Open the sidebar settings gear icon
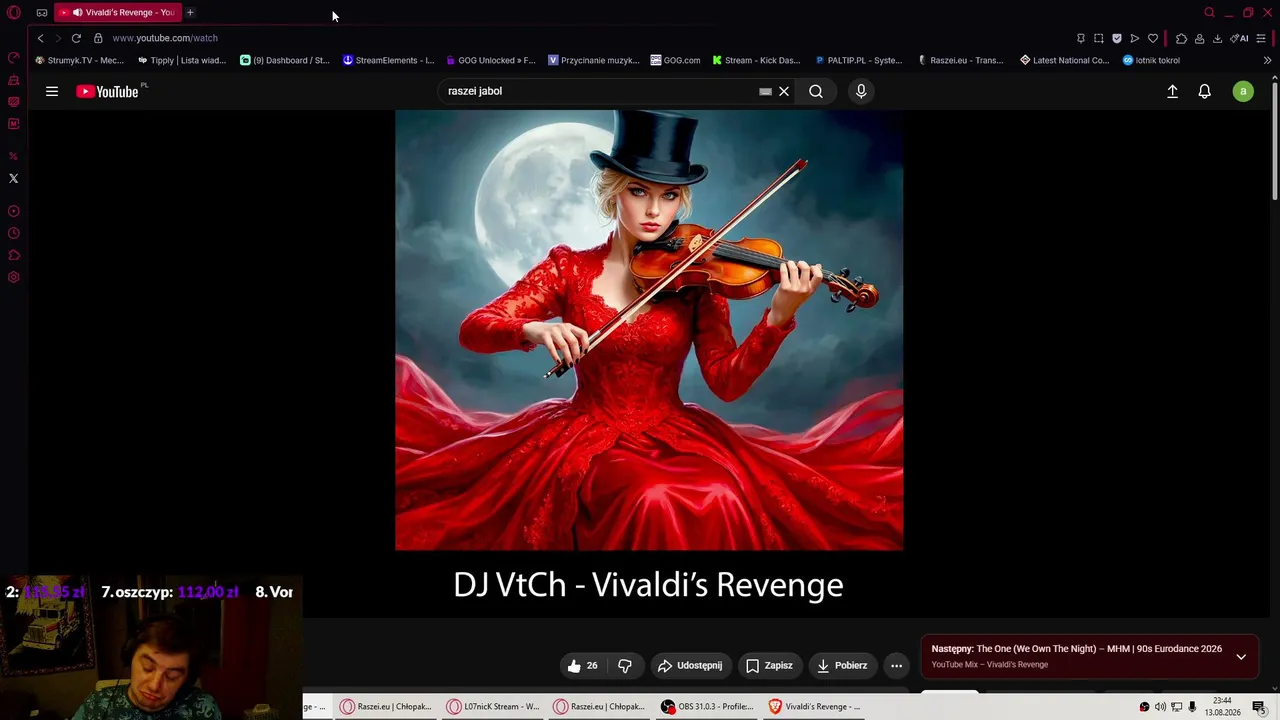The width and height of the screenshot is (1280, 720). tap(14, 277)
